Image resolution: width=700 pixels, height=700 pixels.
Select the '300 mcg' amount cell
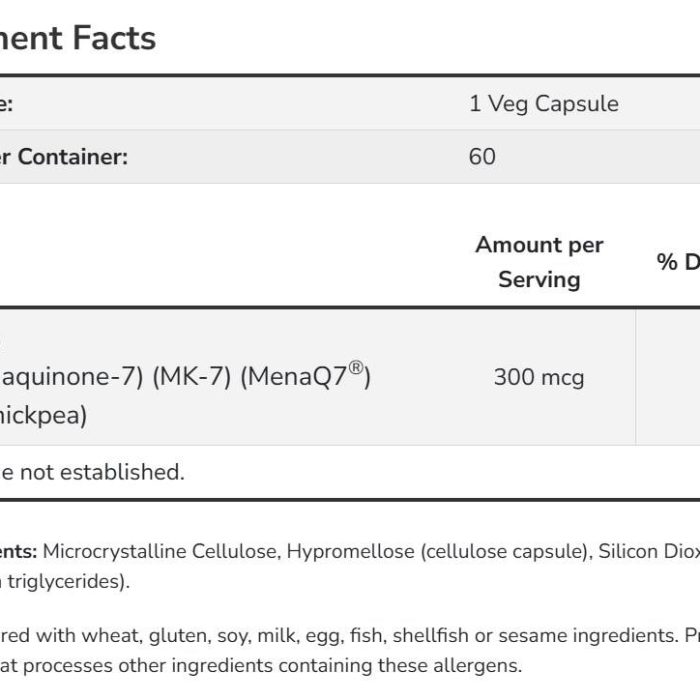tap(539, 377)
